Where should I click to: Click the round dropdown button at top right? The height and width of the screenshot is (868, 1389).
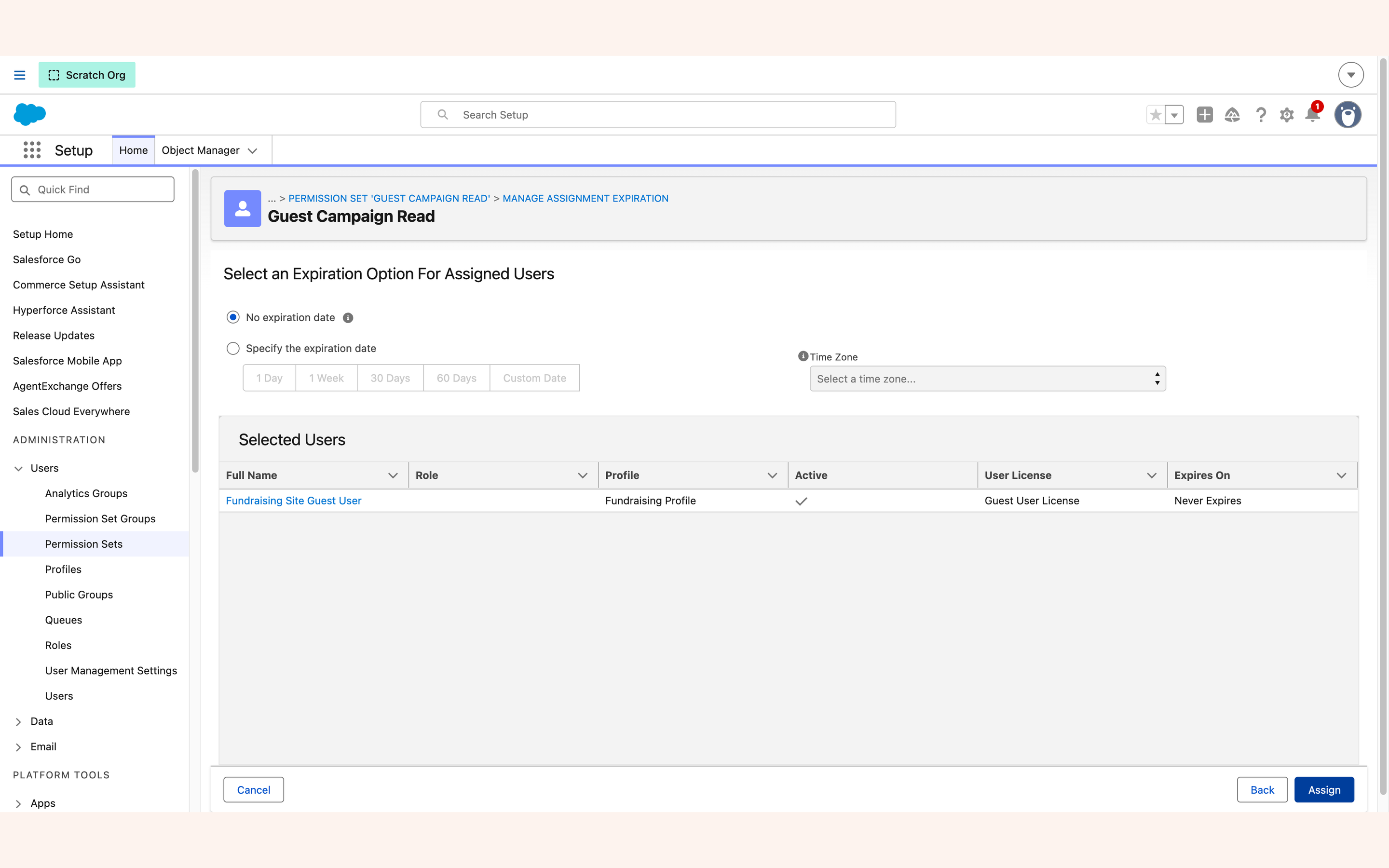pos(1350,75)
